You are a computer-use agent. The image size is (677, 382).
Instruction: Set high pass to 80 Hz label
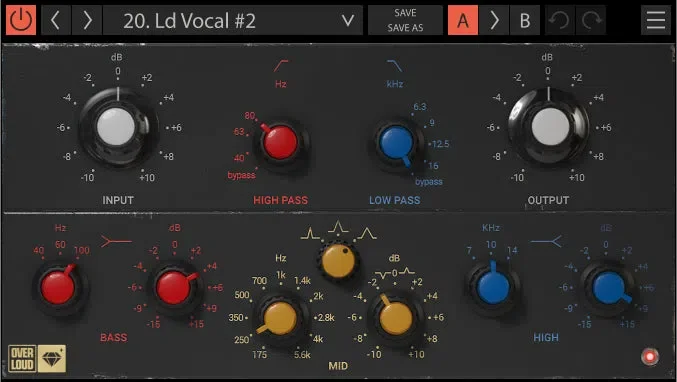tap(250, 115)
